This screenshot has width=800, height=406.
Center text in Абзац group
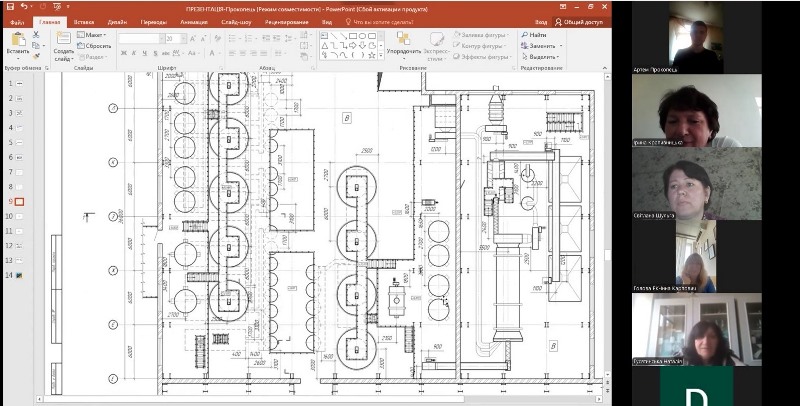(242, 53)
